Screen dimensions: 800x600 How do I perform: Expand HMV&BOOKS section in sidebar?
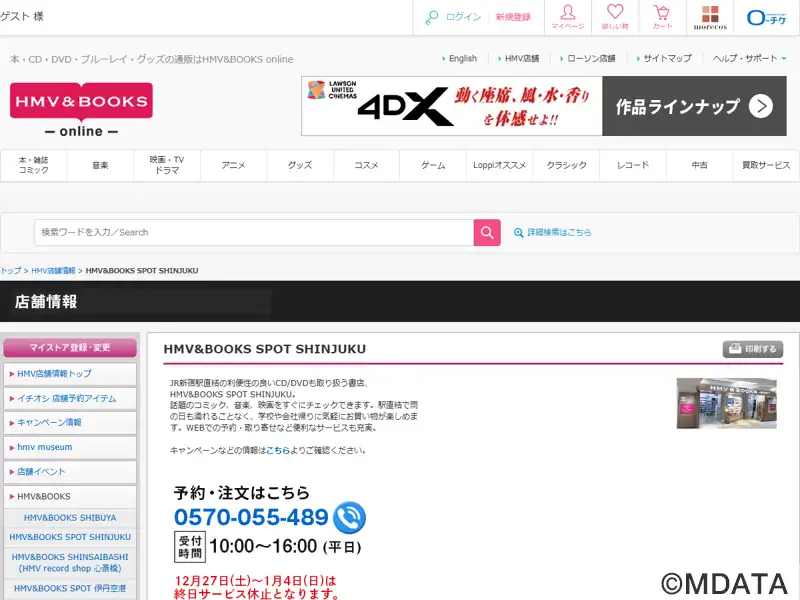[x=70, y=496]
